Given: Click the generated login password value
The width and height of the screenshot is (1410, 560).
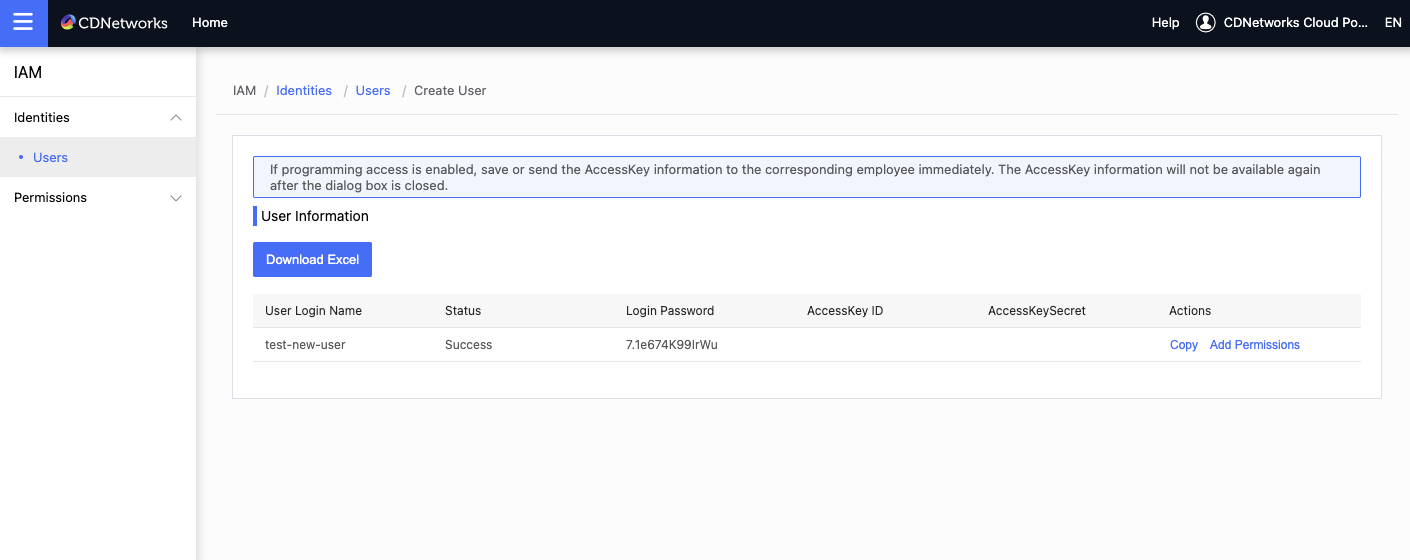Looking at the screenshot, I should pyautogui.click(x=671, y=345).
